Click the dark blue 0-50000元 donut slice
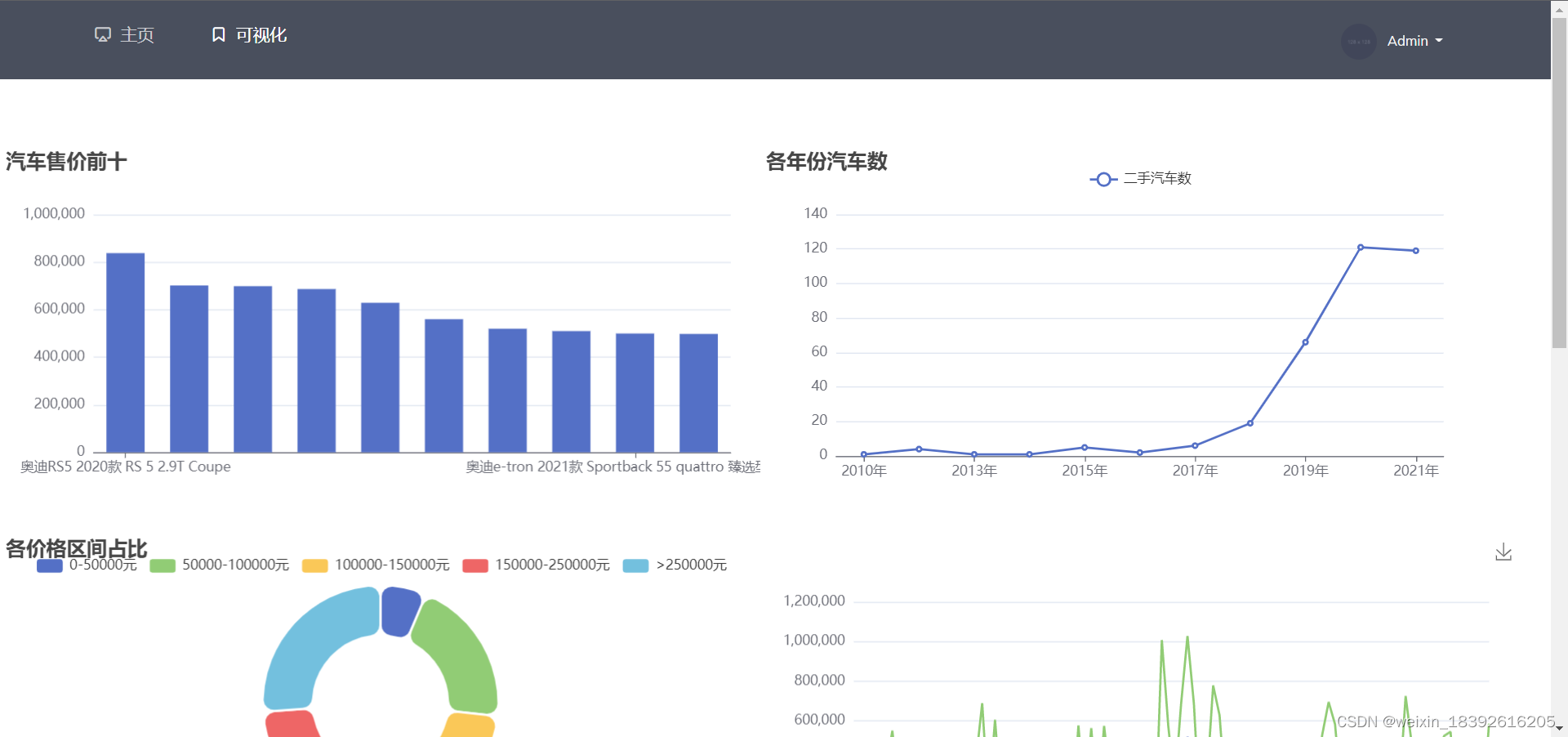Viewport: 1568px width, 737px height. [x=399, y=610]
